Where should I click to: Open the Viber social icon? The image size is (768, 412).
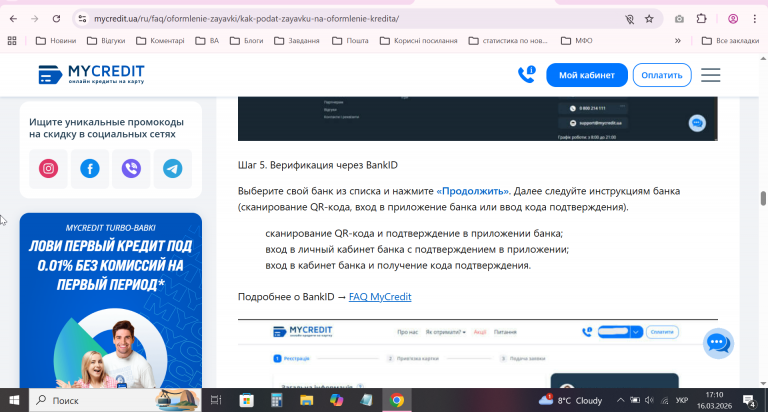click(131, 169)
